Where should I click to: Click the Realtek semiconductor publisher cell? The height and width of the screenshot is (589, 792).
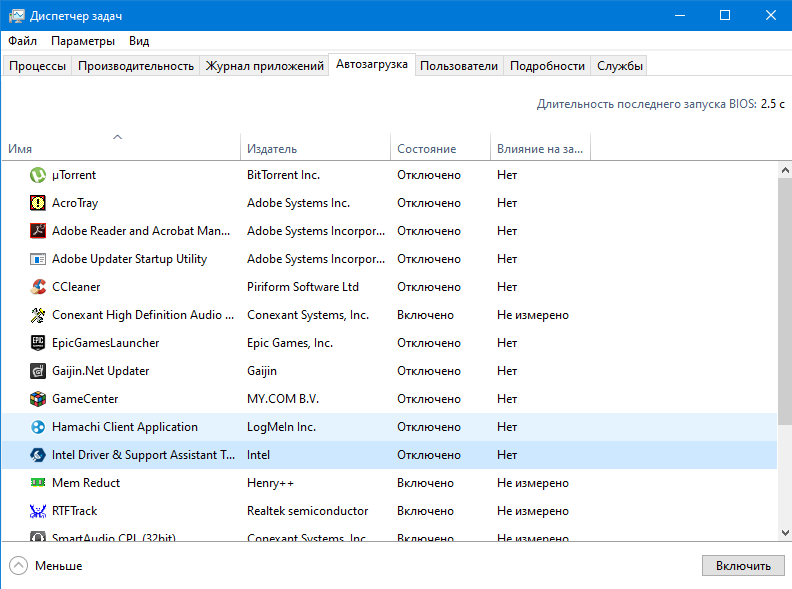(307, 511)
